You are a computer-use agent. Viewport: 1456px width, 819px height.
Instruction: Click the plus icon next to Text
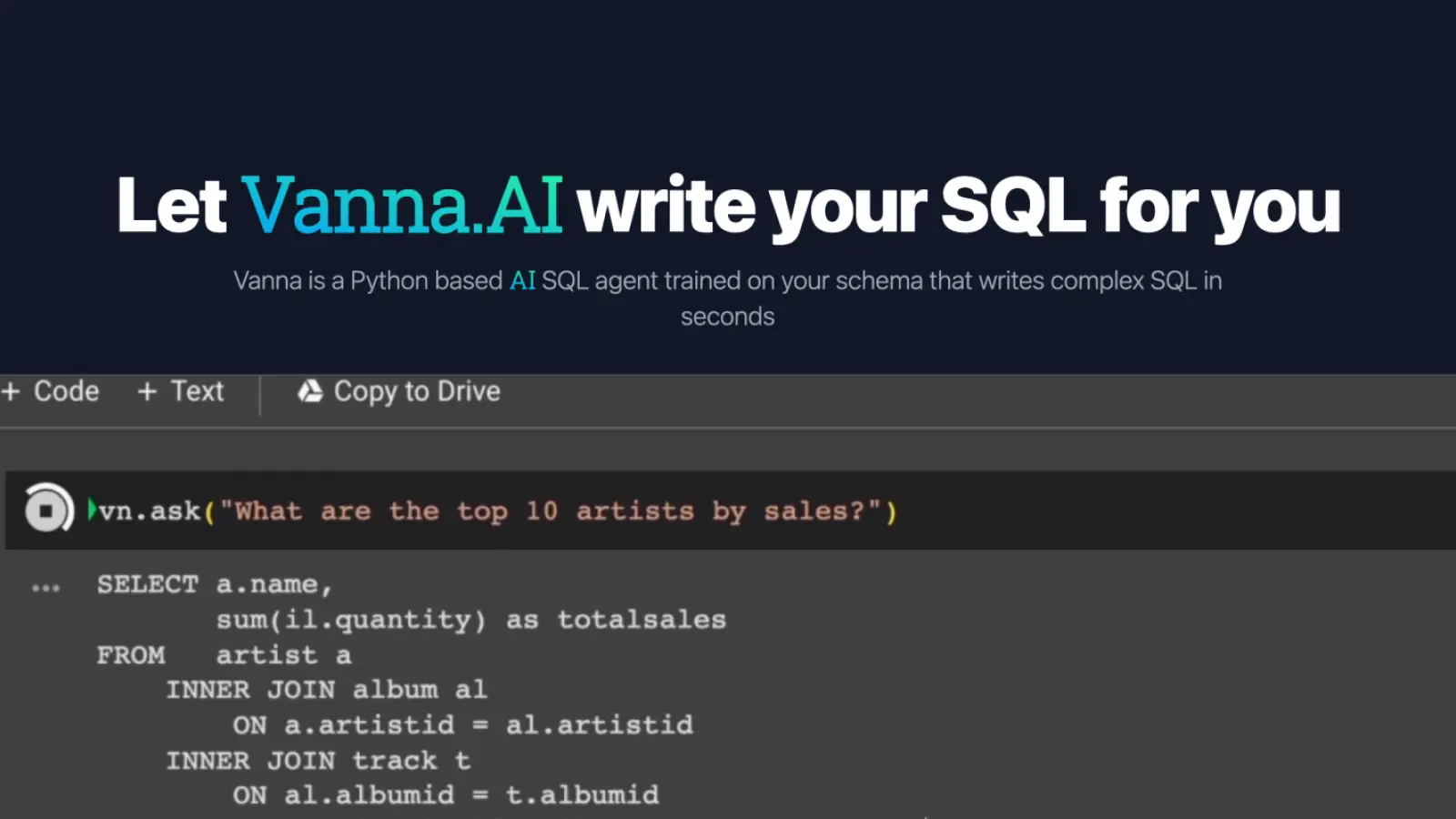146,391
